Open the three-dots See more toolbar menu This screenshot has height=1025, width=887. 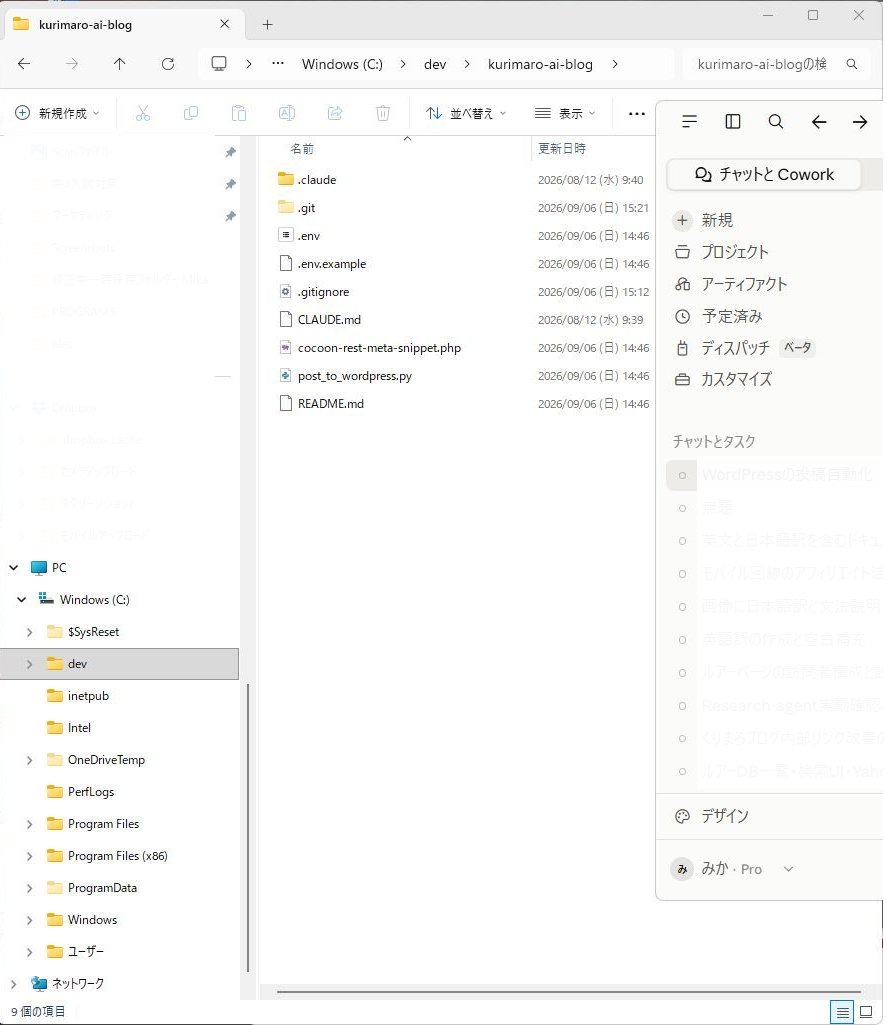click(636, 113)
